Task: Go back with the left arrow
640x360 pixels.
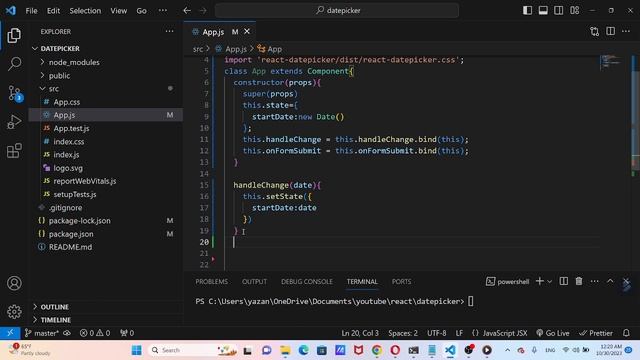Action: pyautogui.click(x=187, y=11)
